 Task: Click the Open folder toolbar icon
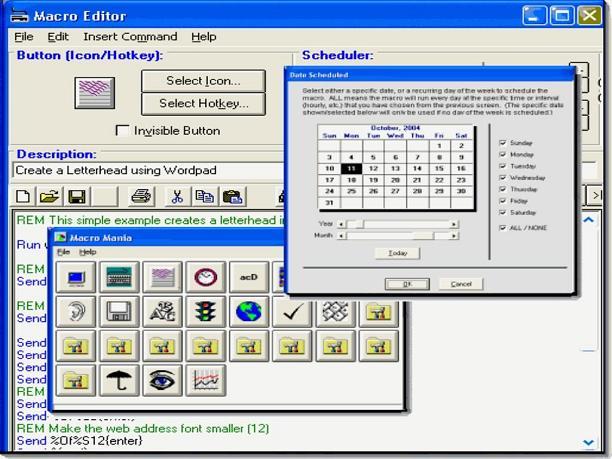49,196
